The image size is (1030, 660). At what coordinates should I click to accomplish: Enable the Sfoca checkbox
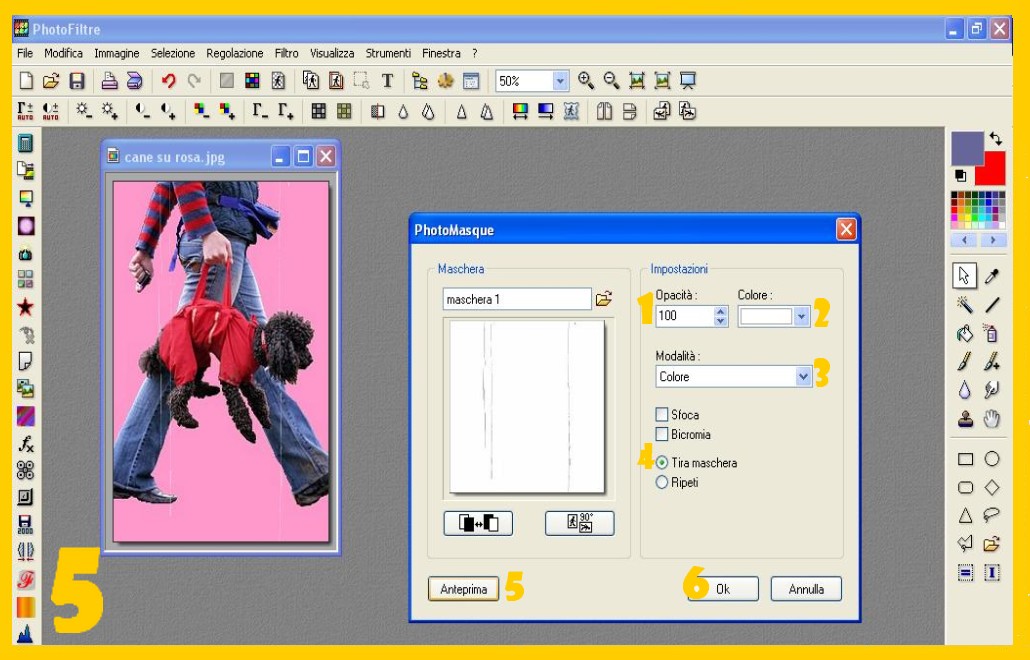coord(662,414)
